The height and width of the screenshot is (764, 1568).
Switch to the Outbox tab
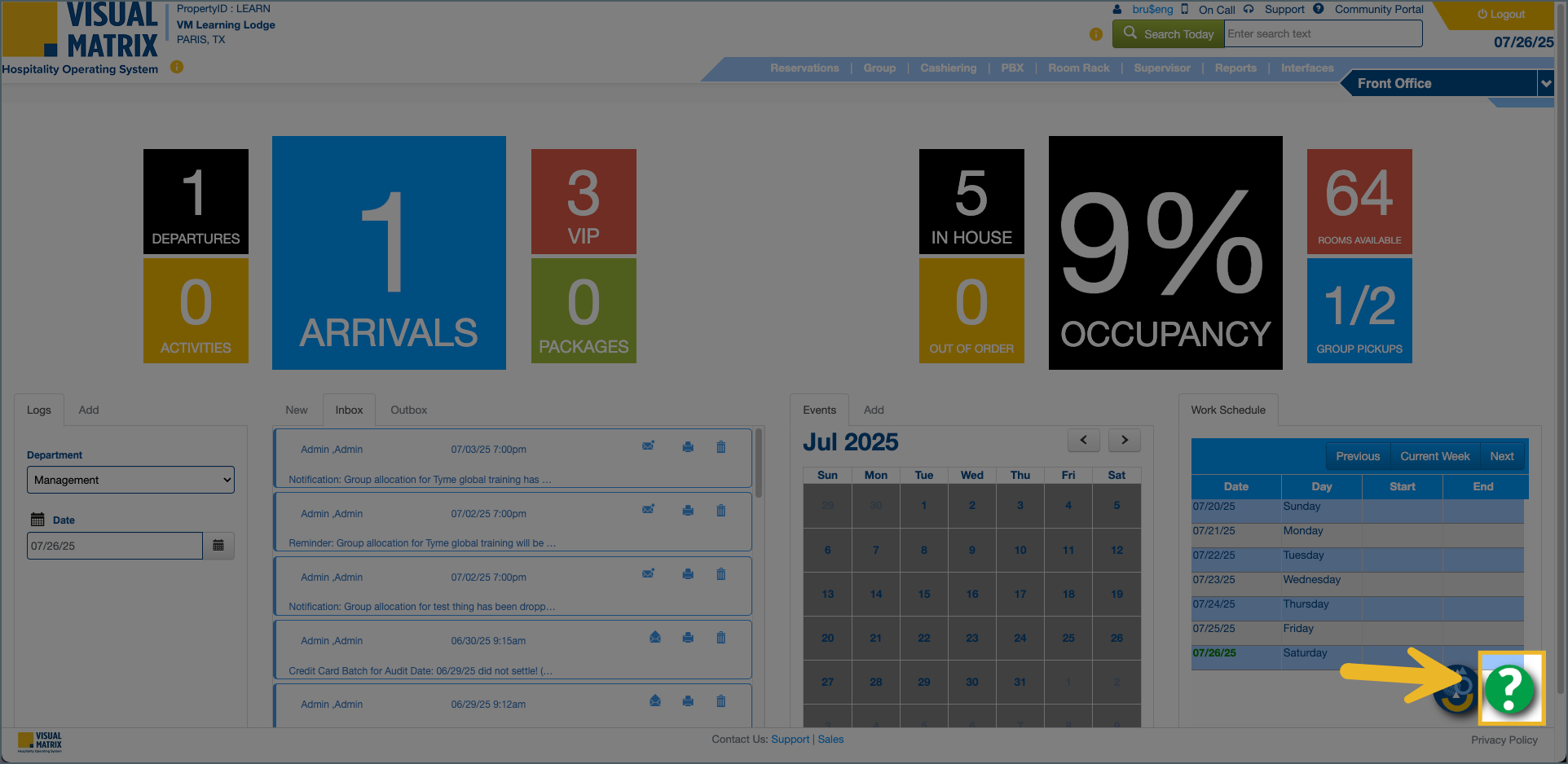(408, 410)
